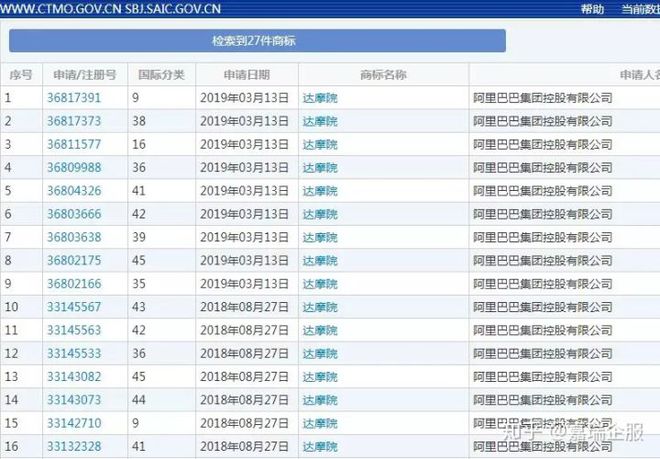Open 达摩院 trademark in row 9
Screen dimensions: 660x459
320,283
